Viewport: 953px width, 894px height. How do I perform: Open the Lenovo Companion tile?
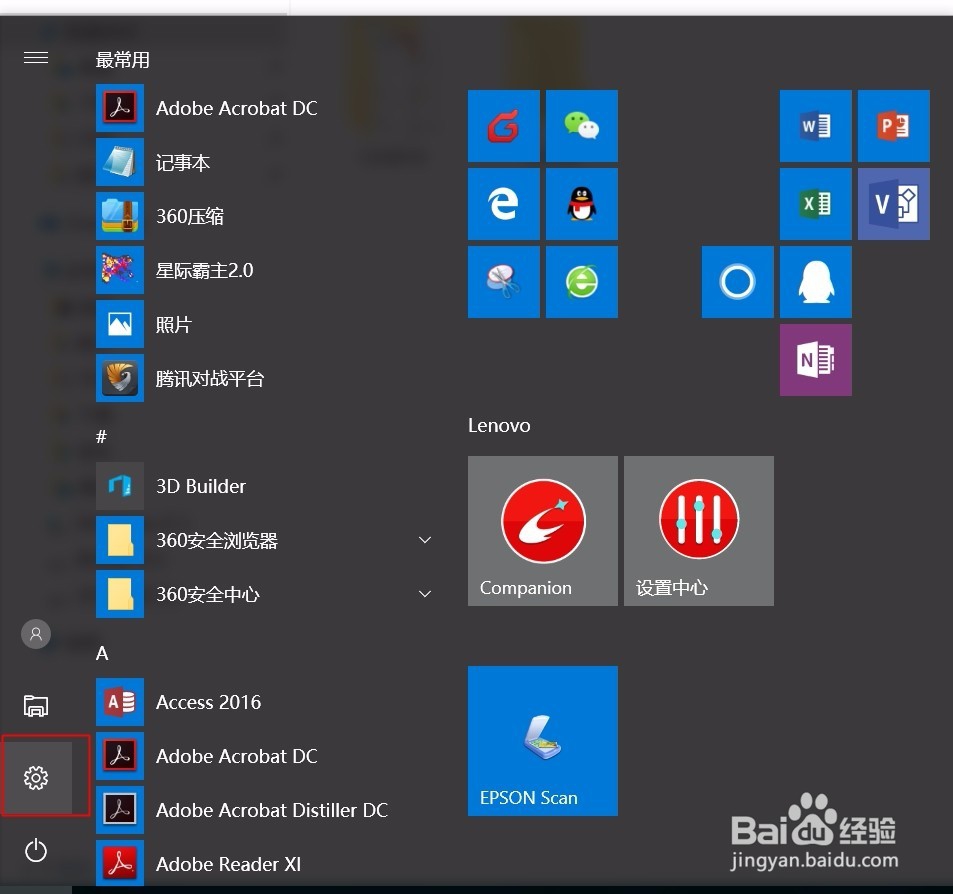pyautogui.click(x=543, y=531)
